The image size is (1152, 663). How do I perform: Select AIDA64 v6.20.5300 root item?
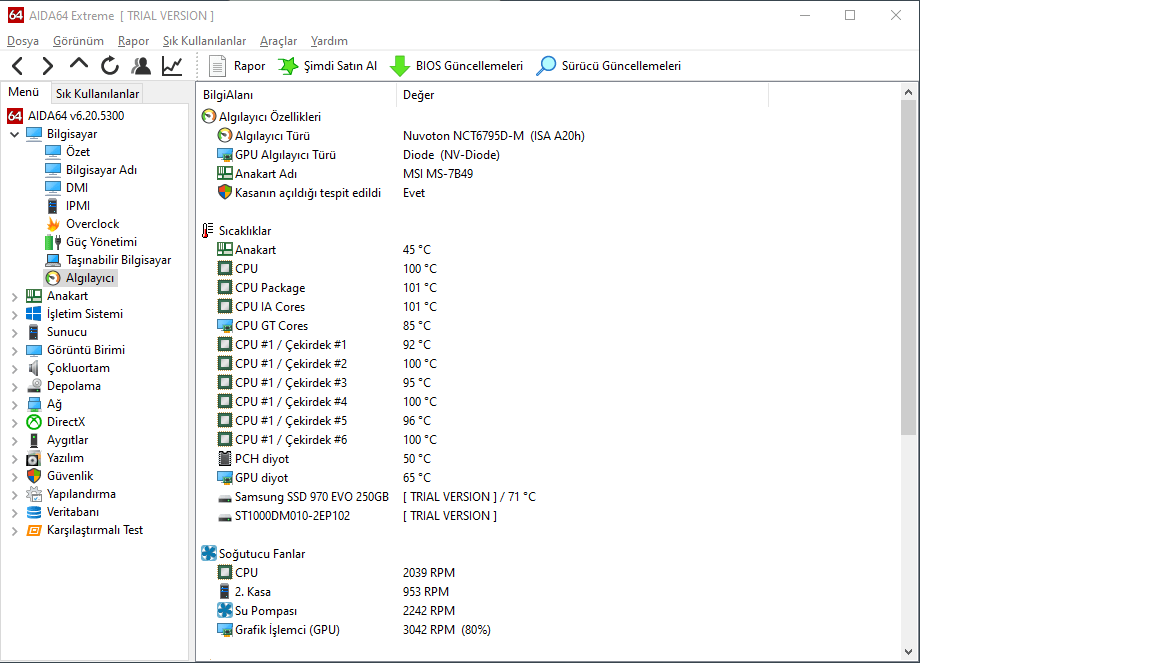(x=76, y=115)
